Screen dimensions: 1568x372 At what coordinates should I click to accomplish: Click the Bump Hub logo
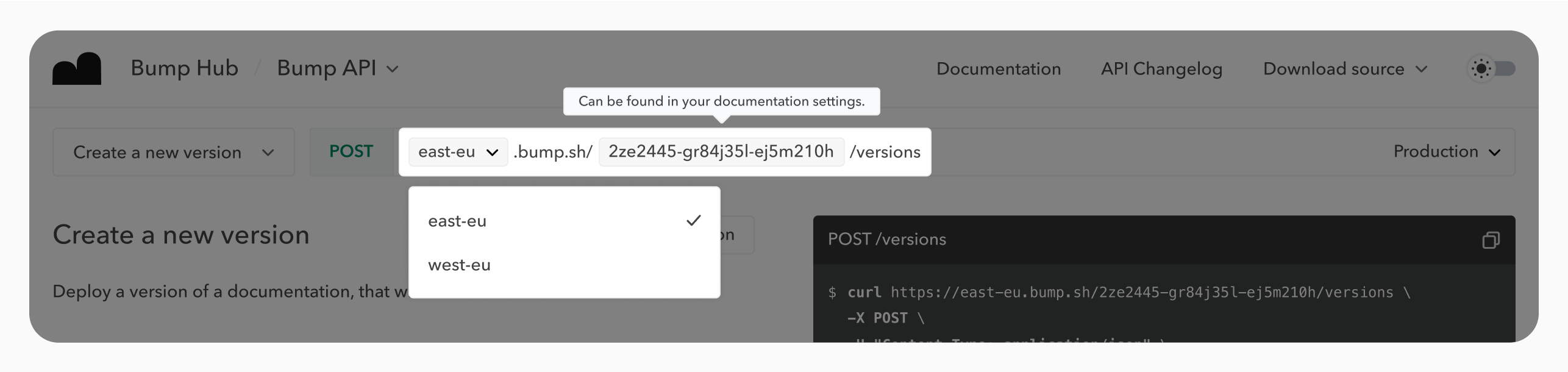76,68
